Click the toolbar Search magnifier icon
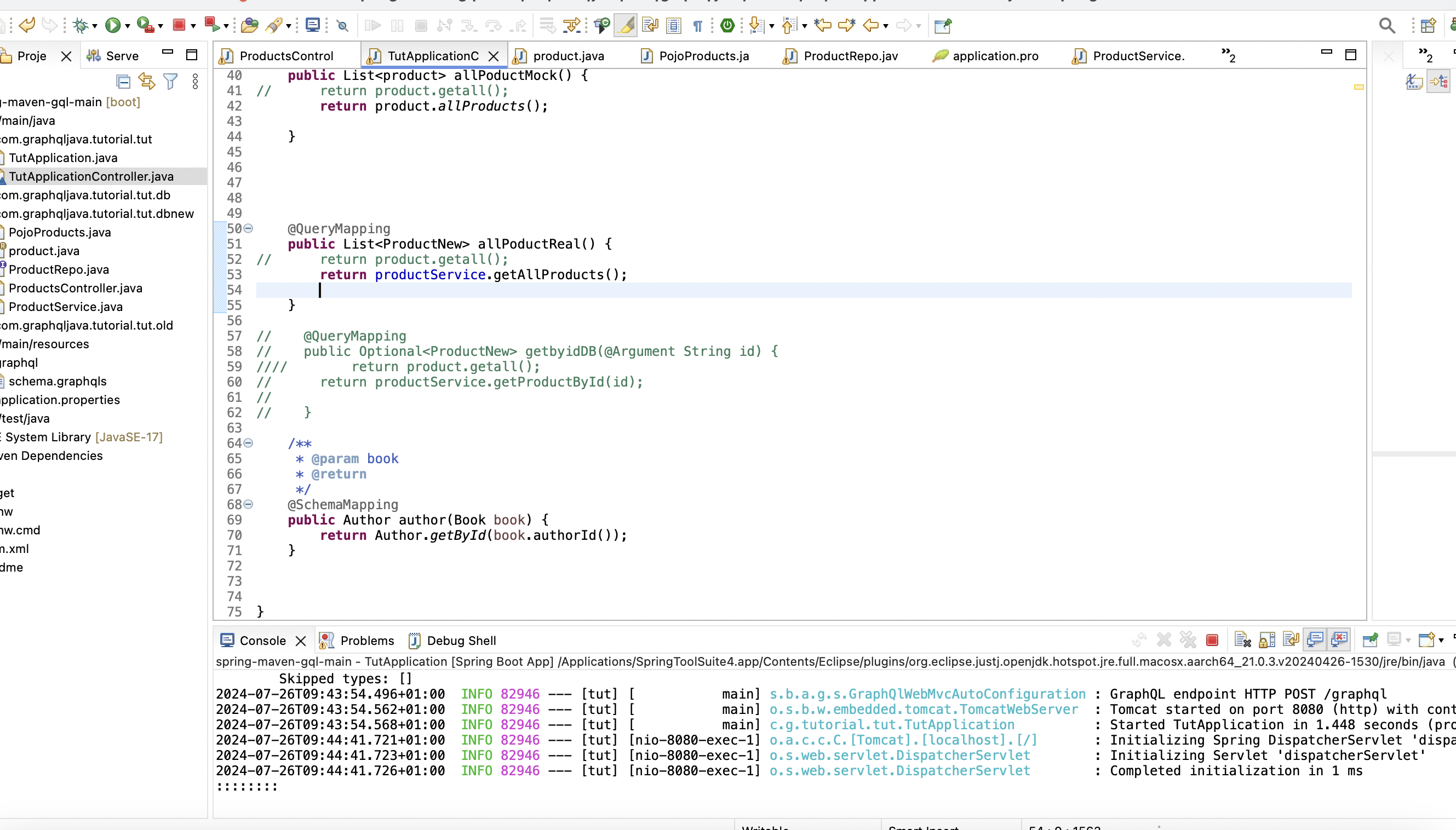The height and width of the screenshot is (830, 1456). (x=1386, y=26)
